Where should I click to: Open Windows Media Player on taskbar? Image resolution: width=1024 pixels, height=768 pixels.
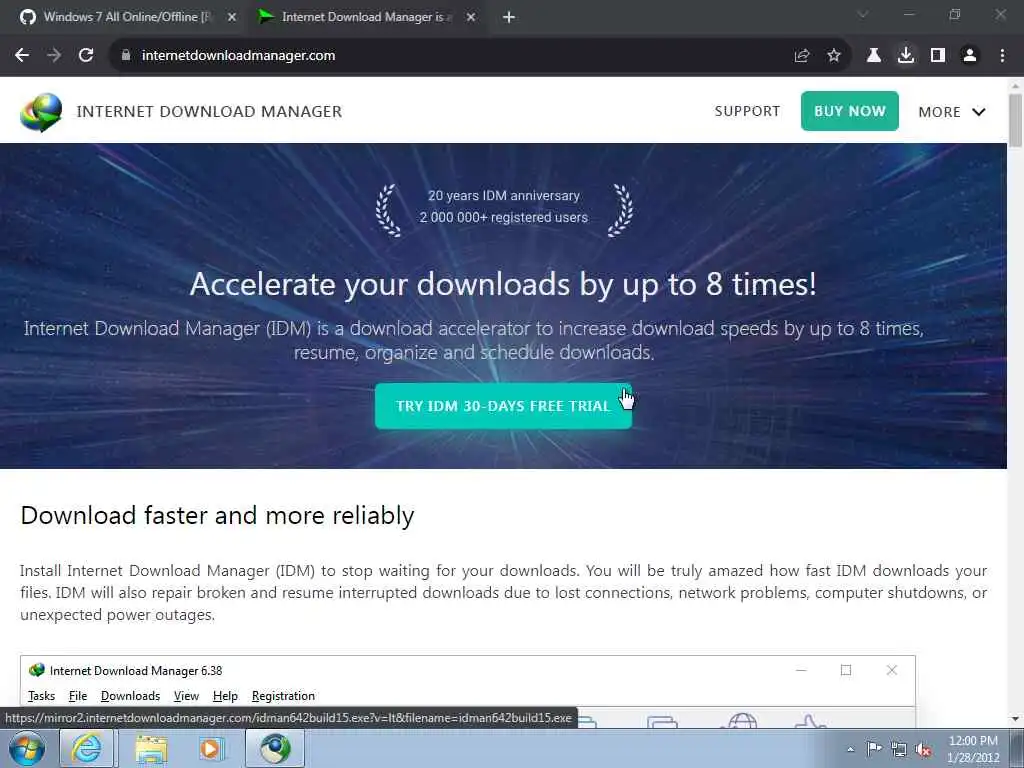click(x=212, y=748)
